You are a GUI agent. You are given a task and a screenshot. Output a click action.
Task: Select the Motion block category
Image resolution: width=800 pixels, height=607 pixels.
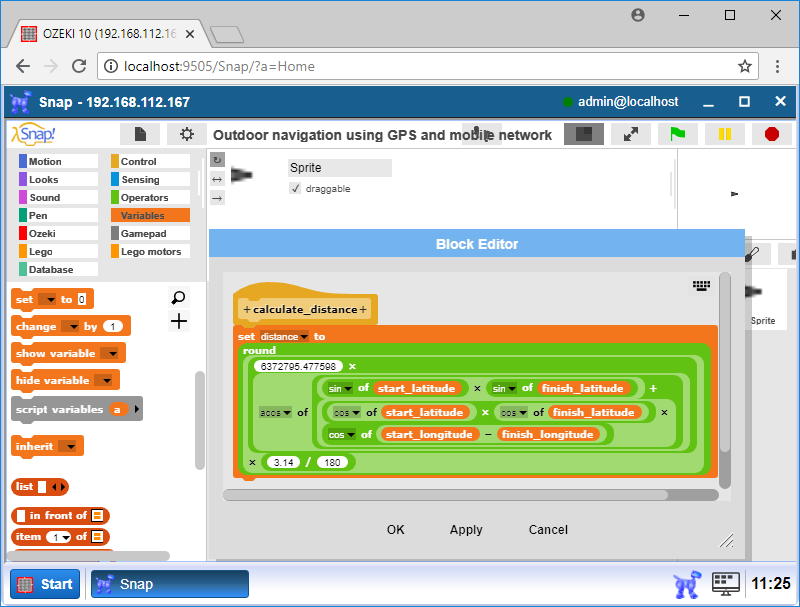[58, 161]
